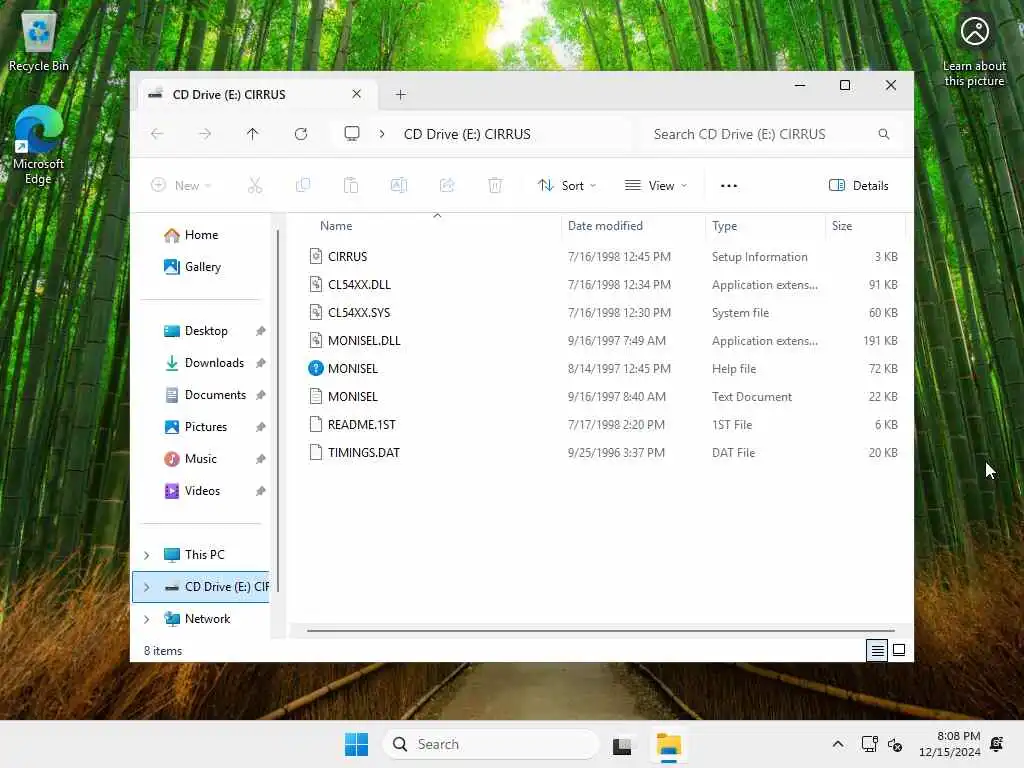1024x768 pixels.
Task: Open the network status tray icon
Action: pyautogui.click(x=869, y=744)
